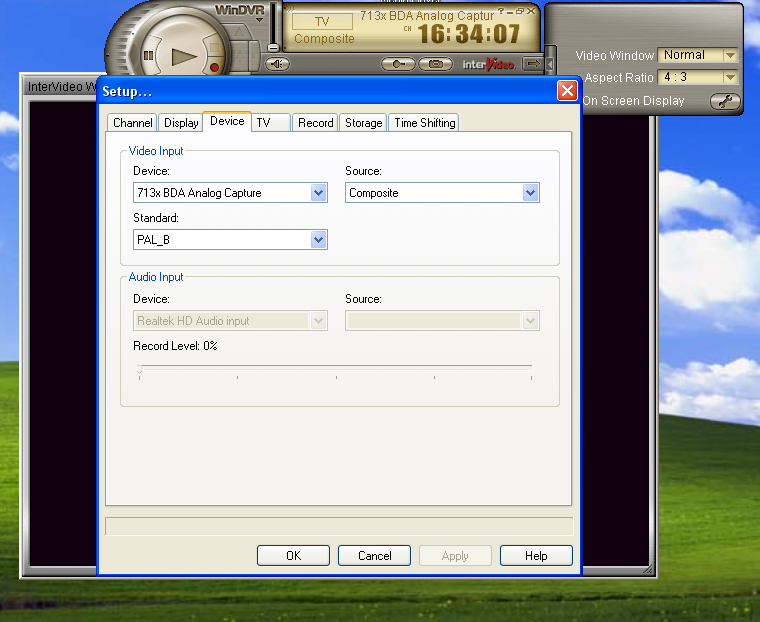
Task: Start playback with the WinDVR play button
Action: [x=183, y=57]
